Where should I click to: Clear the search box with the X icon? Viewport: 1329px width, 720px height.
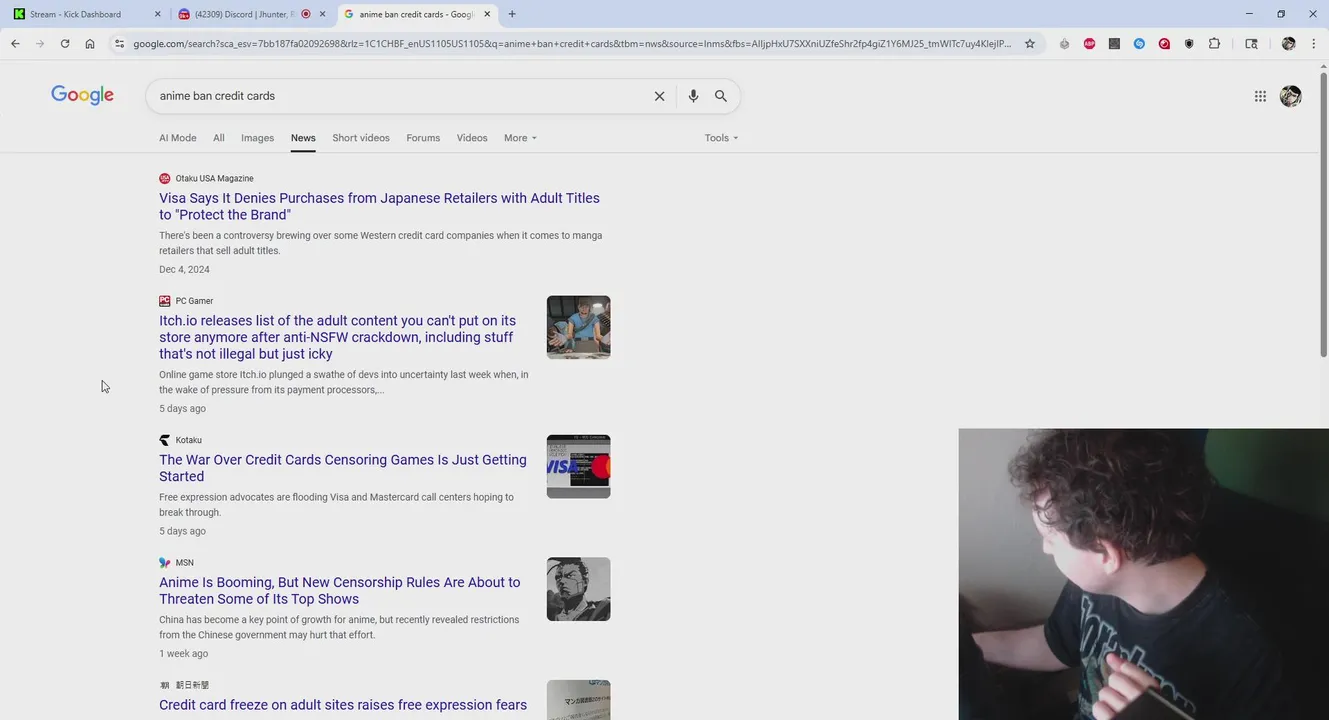coord(659,96)
